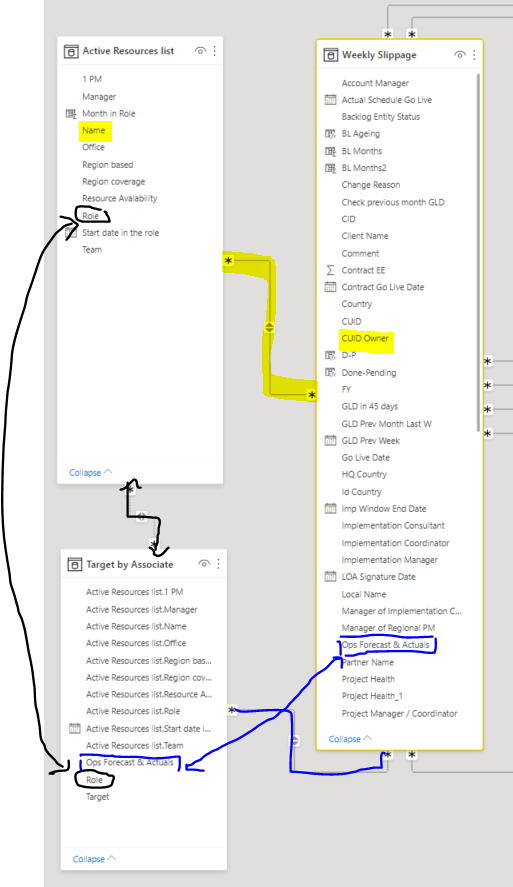
Task: Click calendar icon beside Contract Go Live Date
Action: coord(330,287)
